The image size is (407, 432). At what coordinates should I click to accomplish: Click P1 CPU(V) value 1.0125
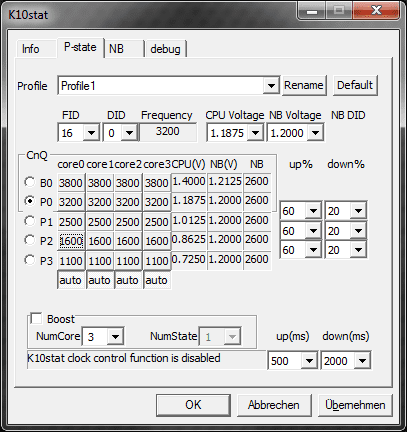point(189,221)
